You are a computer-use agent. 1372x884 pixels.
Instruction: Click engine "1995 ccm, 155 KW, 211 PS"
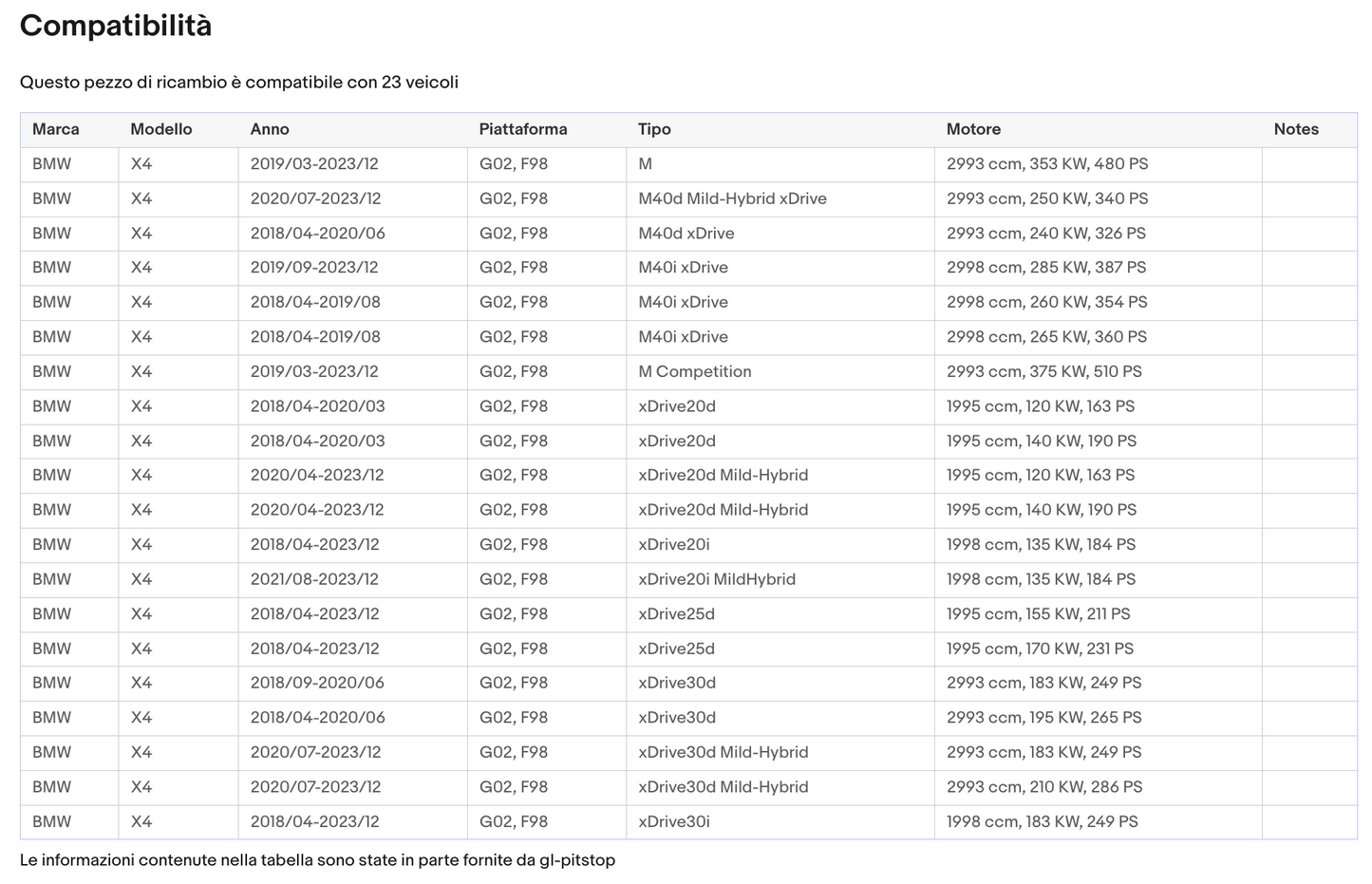1039,614
